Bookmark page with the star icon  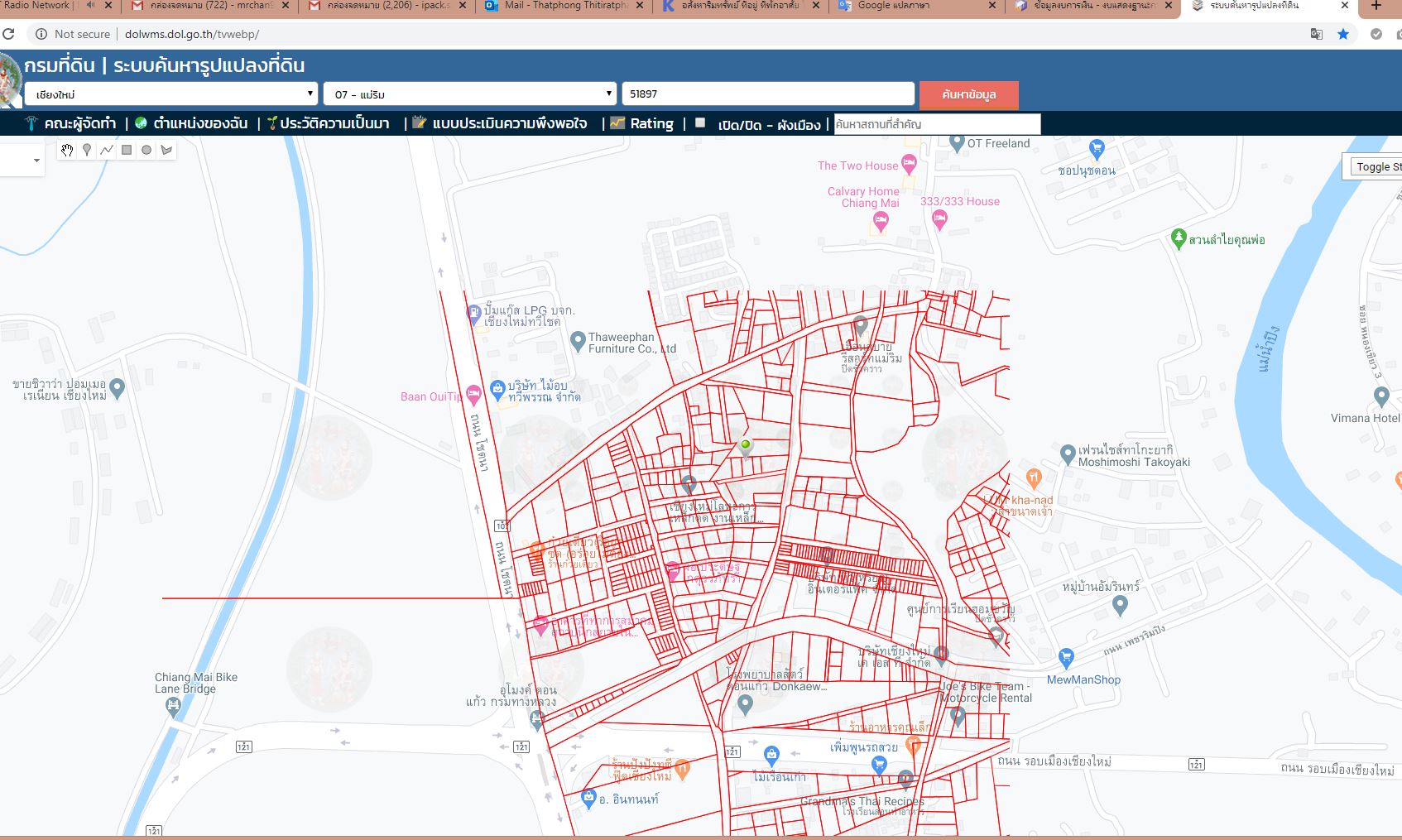tap(1343, 34)
